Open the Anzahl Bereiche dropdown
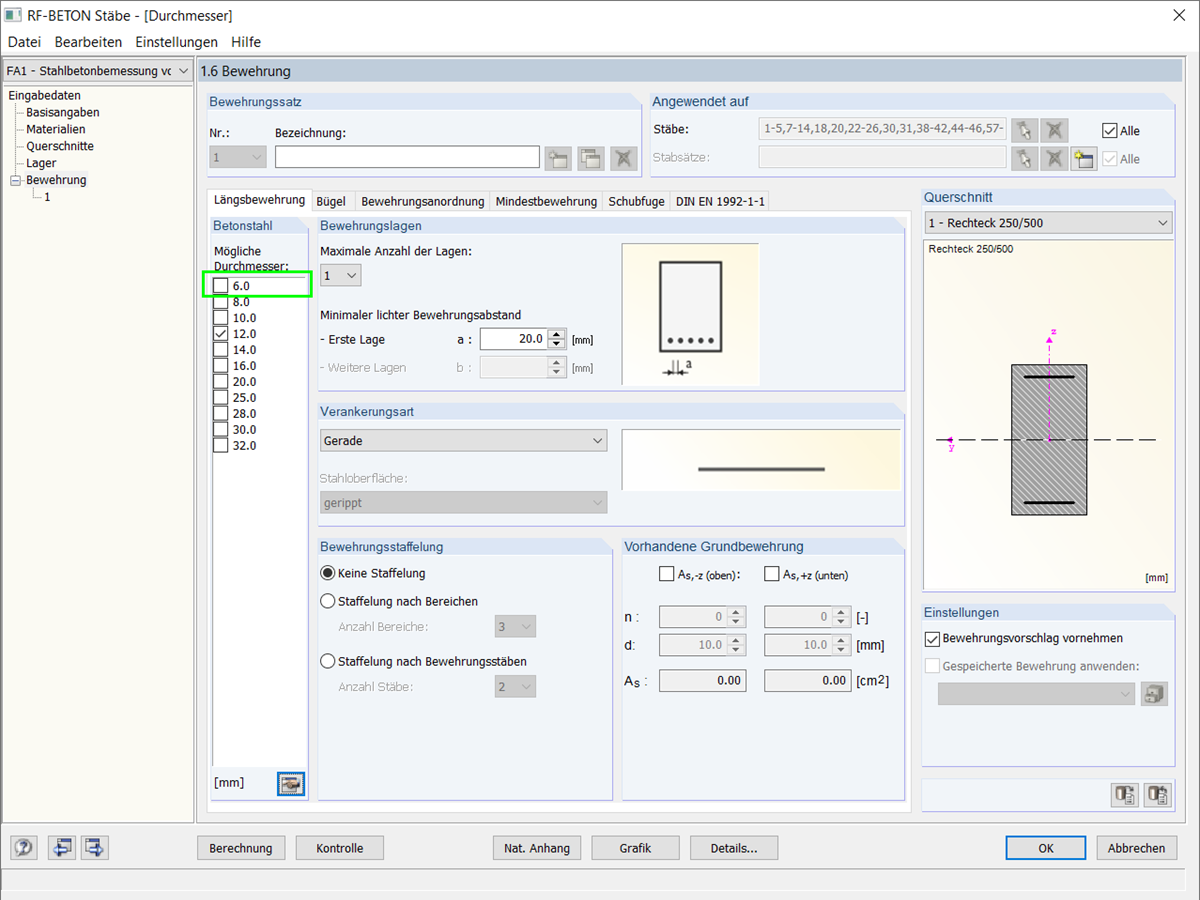Image resolution: width=1200 pixels, height=900 pixels. pos(516,627)
